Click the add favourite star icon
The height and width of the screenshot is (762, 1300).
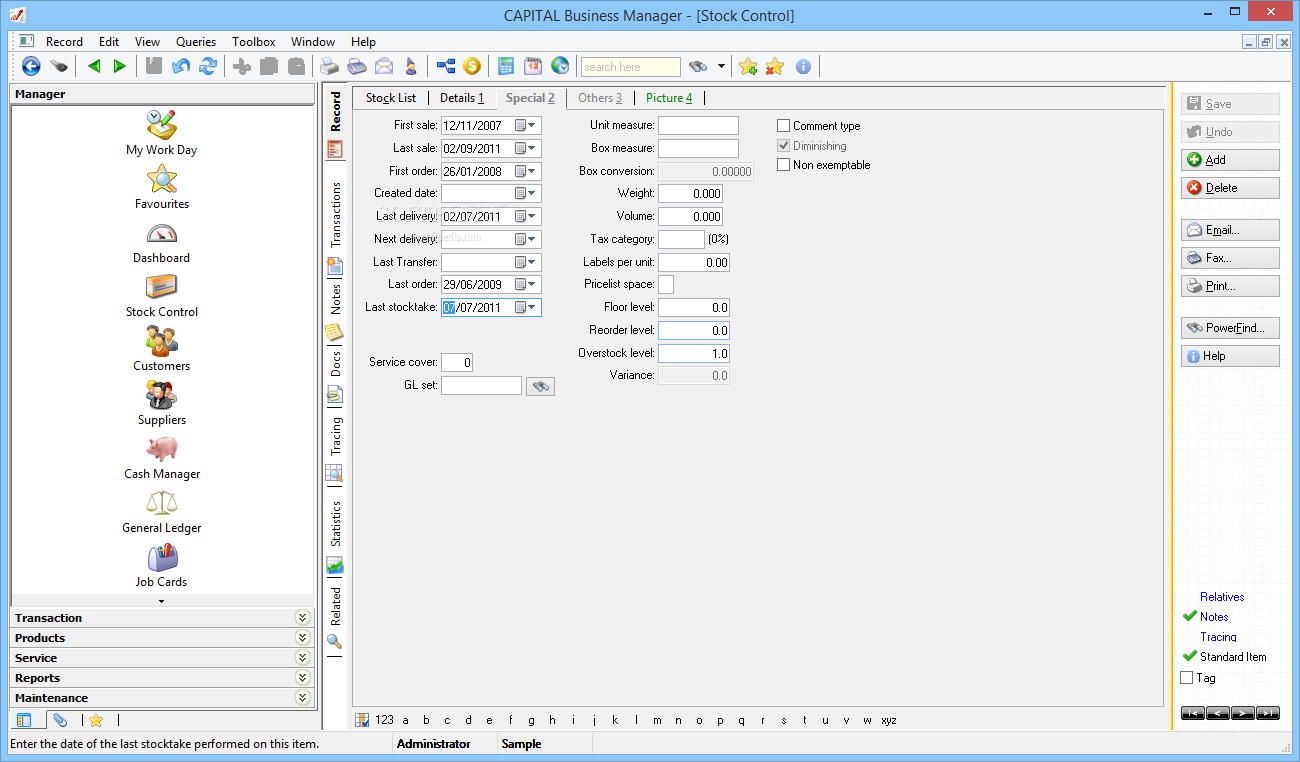point(747,66)
